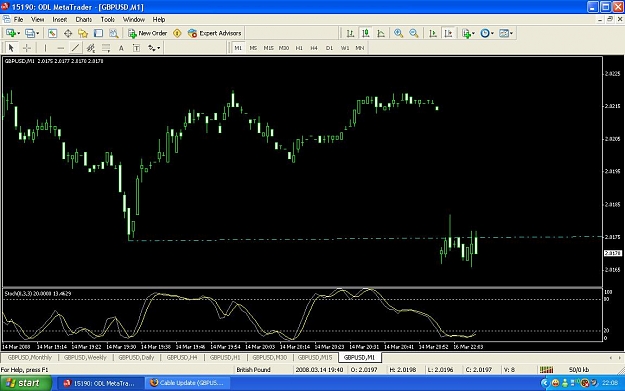This screenshot has height=391, width=625.
Task: Open the Strategy Tester magnifier icon
Action: [x=114, y=33]
